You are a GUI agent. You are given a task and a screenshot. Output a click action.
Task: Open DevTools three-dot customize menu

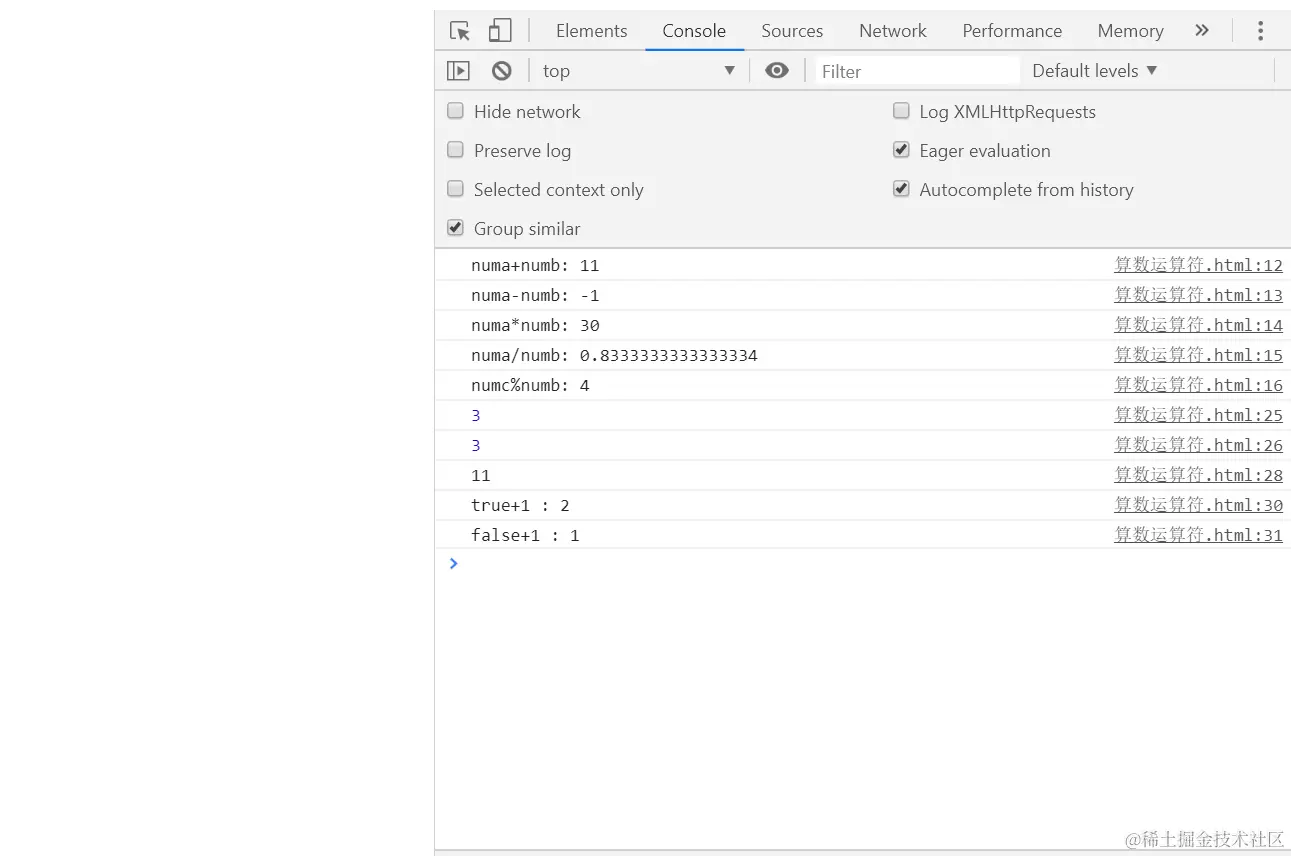pyautogui.click(x=1260, y=31)
